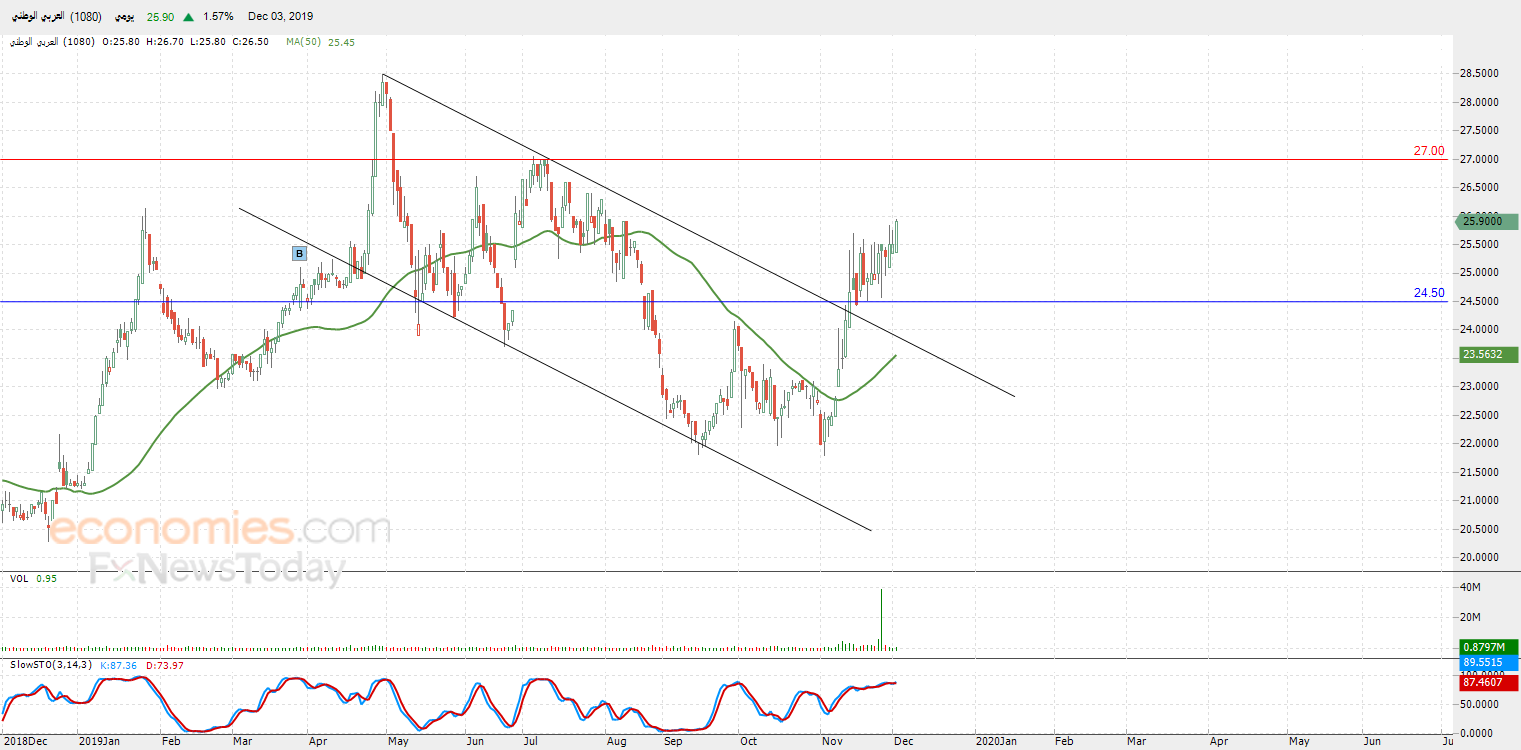The image size is (1521, 750).
Task: Click the blue B marker on the chart
Action: [x=298, y=253]
